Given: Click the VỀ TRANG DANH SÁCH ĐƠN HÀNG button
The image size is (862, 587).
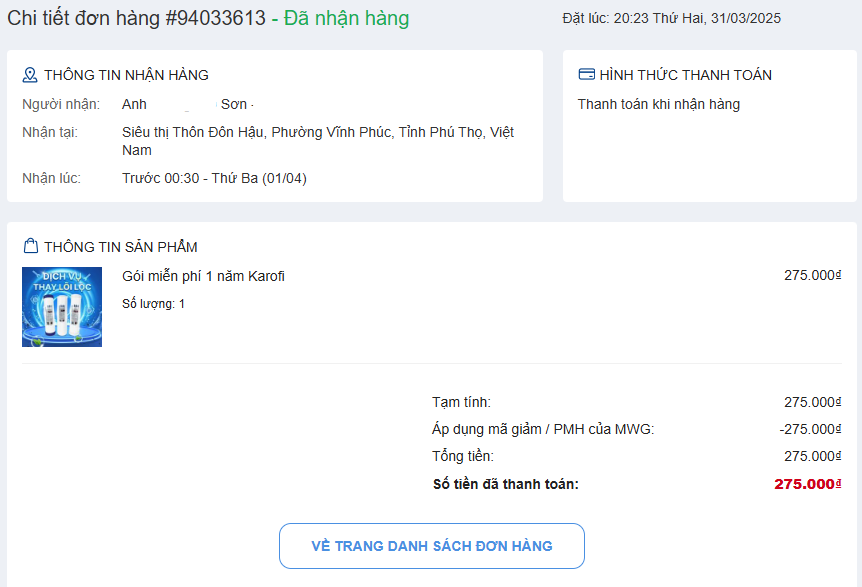Looking at the screenshot, I should click(x=432, y=546).
